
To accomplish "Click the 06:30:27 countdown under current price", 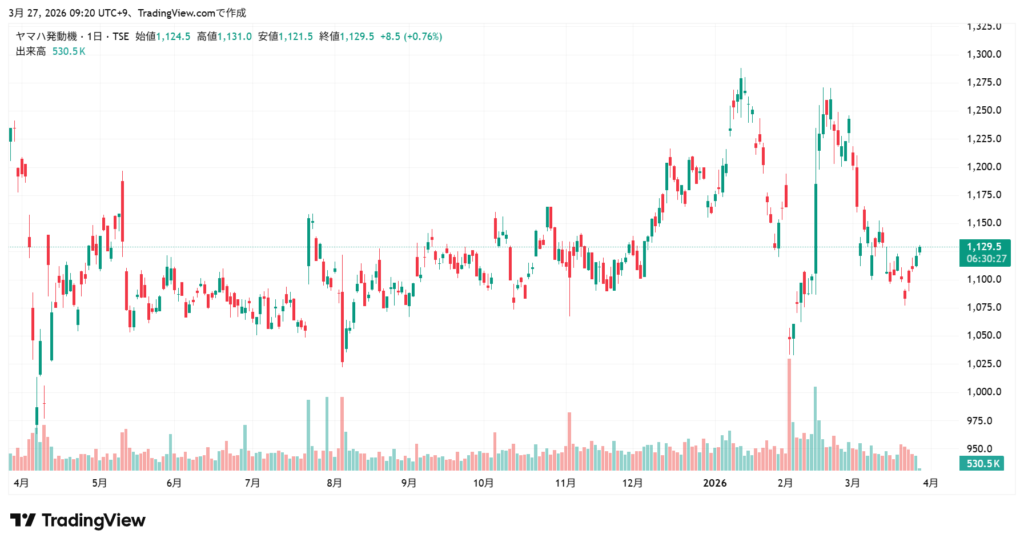I will point(984,258).
